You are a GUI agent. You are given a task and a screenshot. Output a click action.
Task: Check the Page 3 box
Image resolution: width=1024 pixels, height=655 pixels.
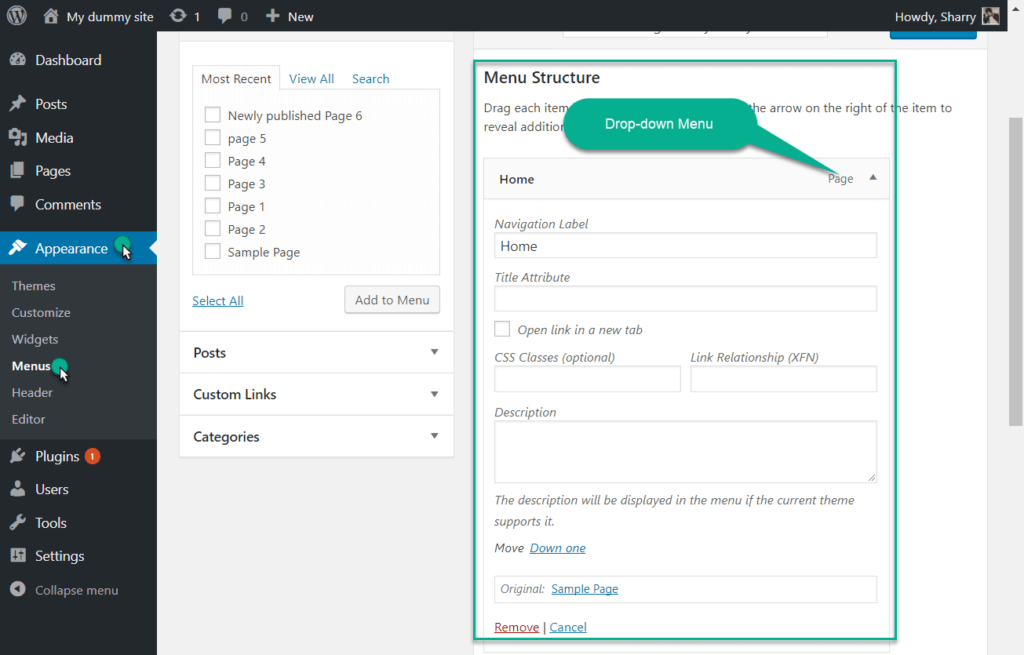(x=212, y=184)
